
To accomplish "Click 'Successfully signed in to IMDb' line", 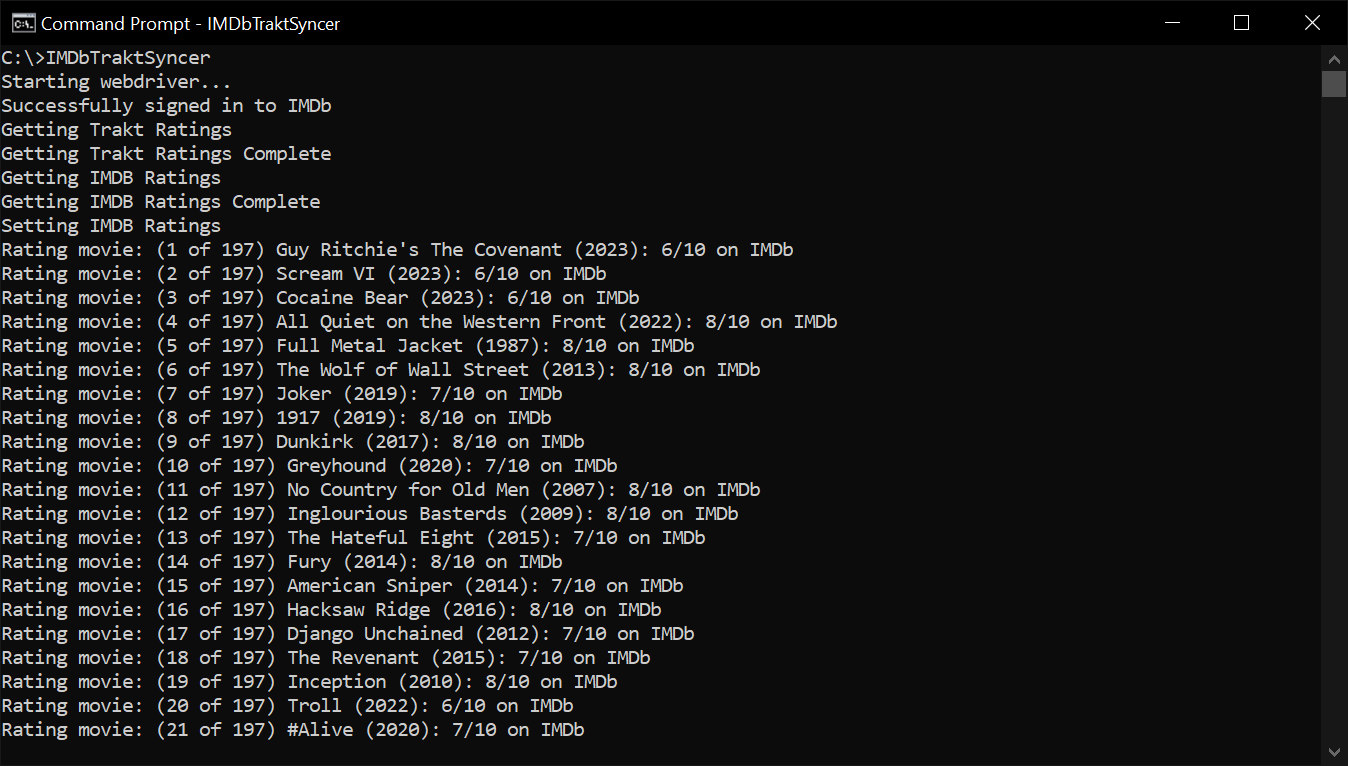I will click(x=166, y=106).
